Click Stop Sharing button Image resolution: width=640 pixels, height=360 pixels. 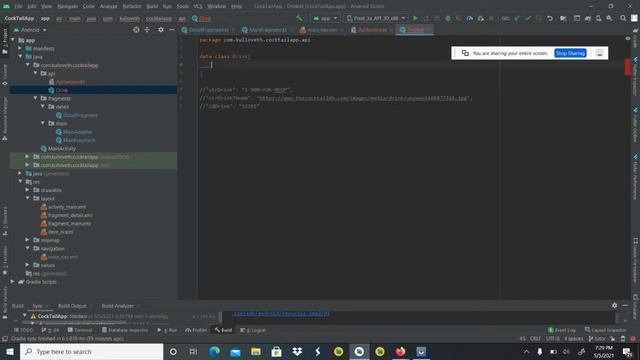coord(570,53)
